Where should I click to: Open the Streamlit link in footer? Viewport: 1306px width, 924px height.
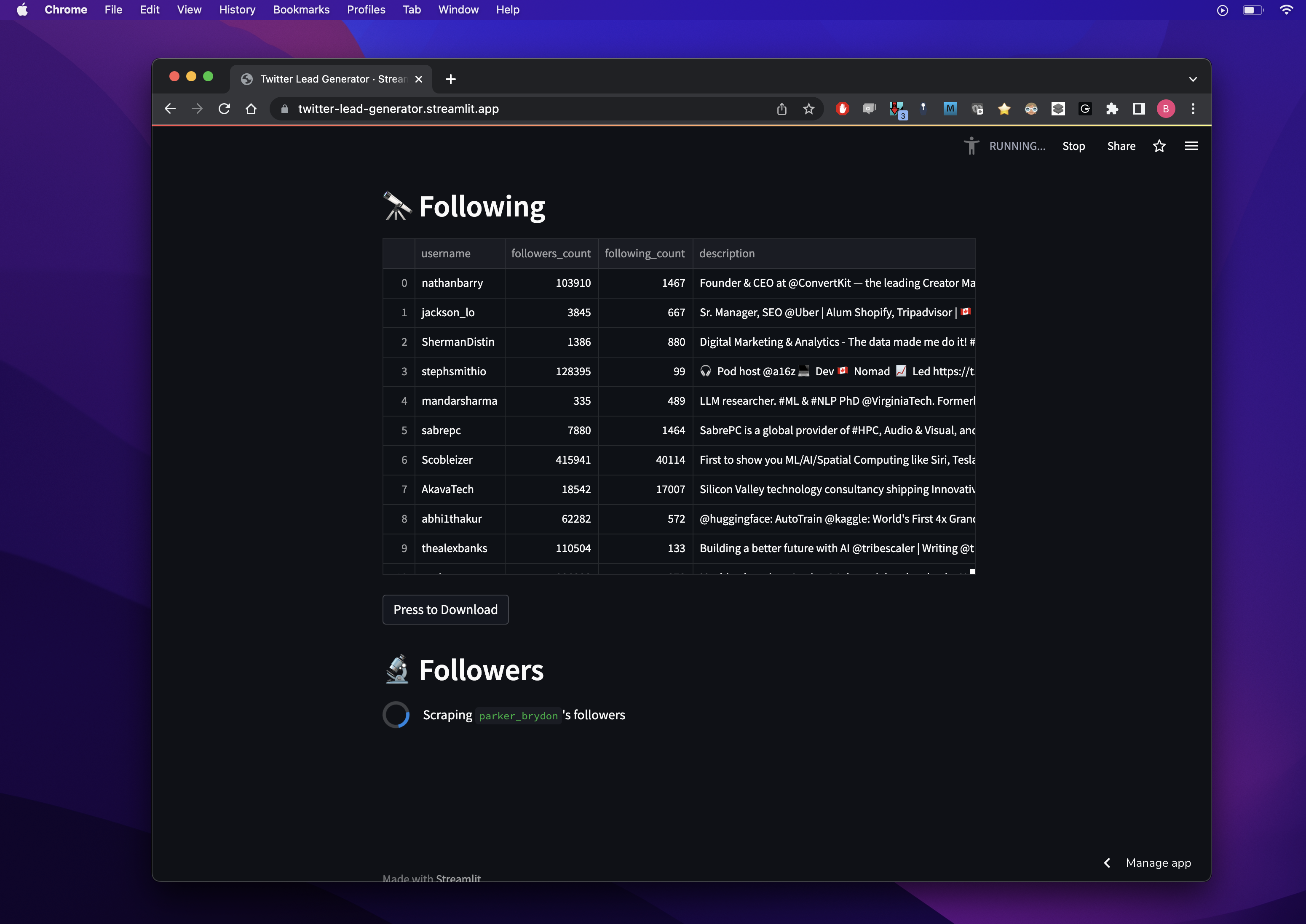[458, 878]
